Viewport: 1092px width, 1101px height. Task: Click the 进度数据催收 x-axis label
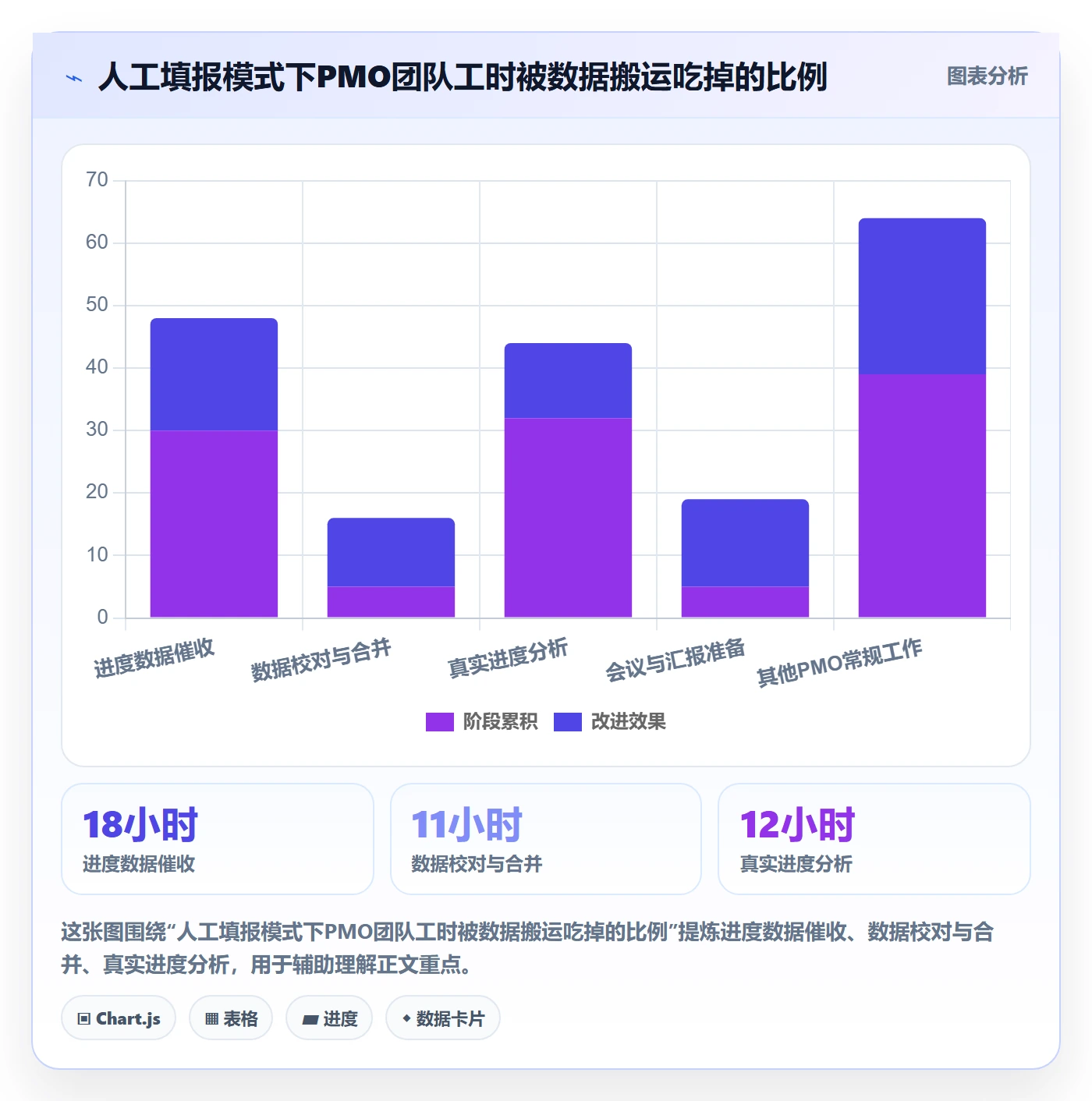click(154, 659)
